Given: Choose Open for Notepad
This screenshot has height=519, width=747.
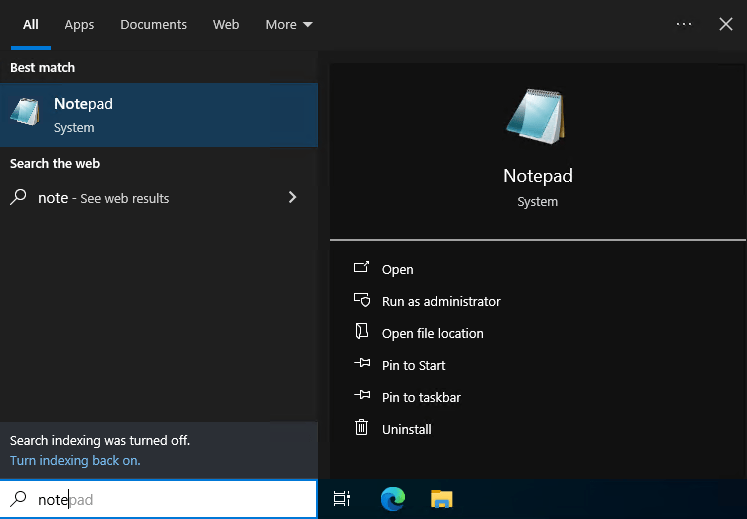Looking at the screenshot, I should [397, 269].
